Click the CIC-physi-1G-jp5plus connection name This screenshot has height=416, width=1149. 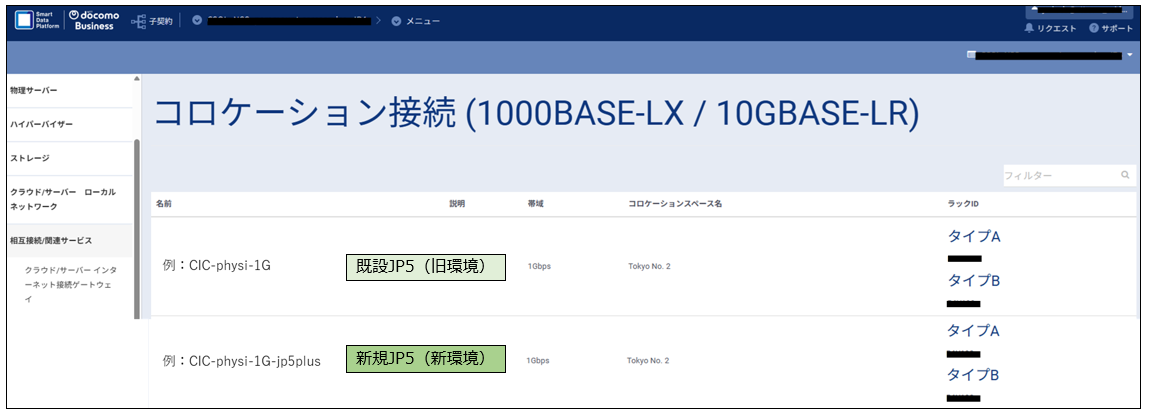pos(241,360)
